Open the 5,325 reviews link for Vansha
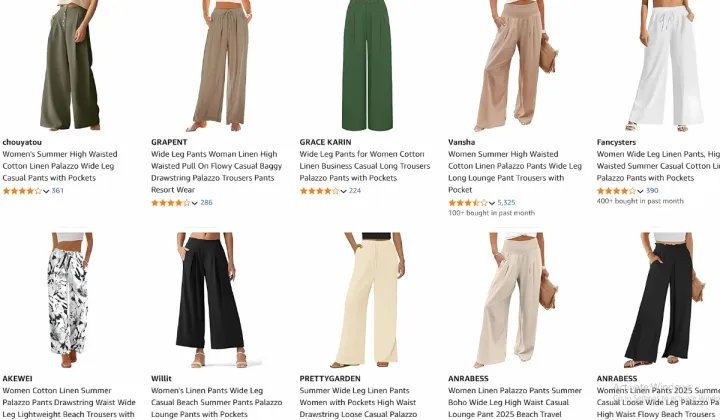This screenshot has height=420, width=720. (x=506, y=202)
